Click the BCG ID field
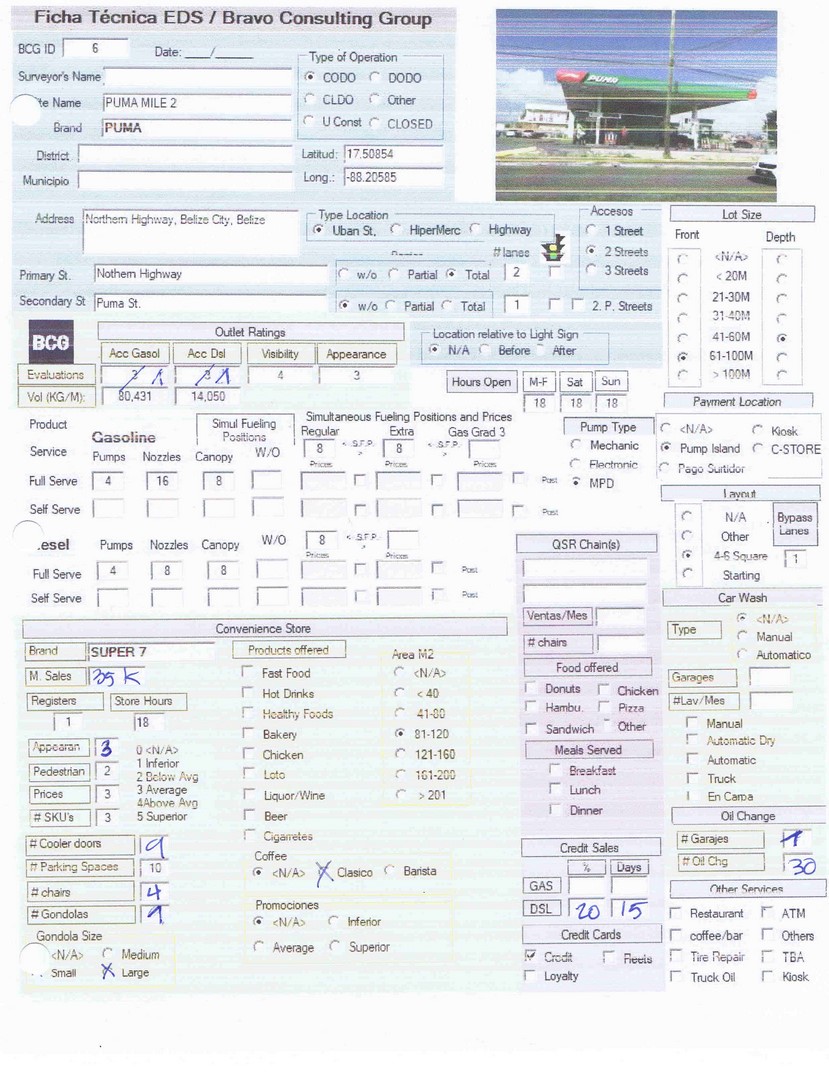829x1080 pixels. pyautogui.click(x=96, y=48)
